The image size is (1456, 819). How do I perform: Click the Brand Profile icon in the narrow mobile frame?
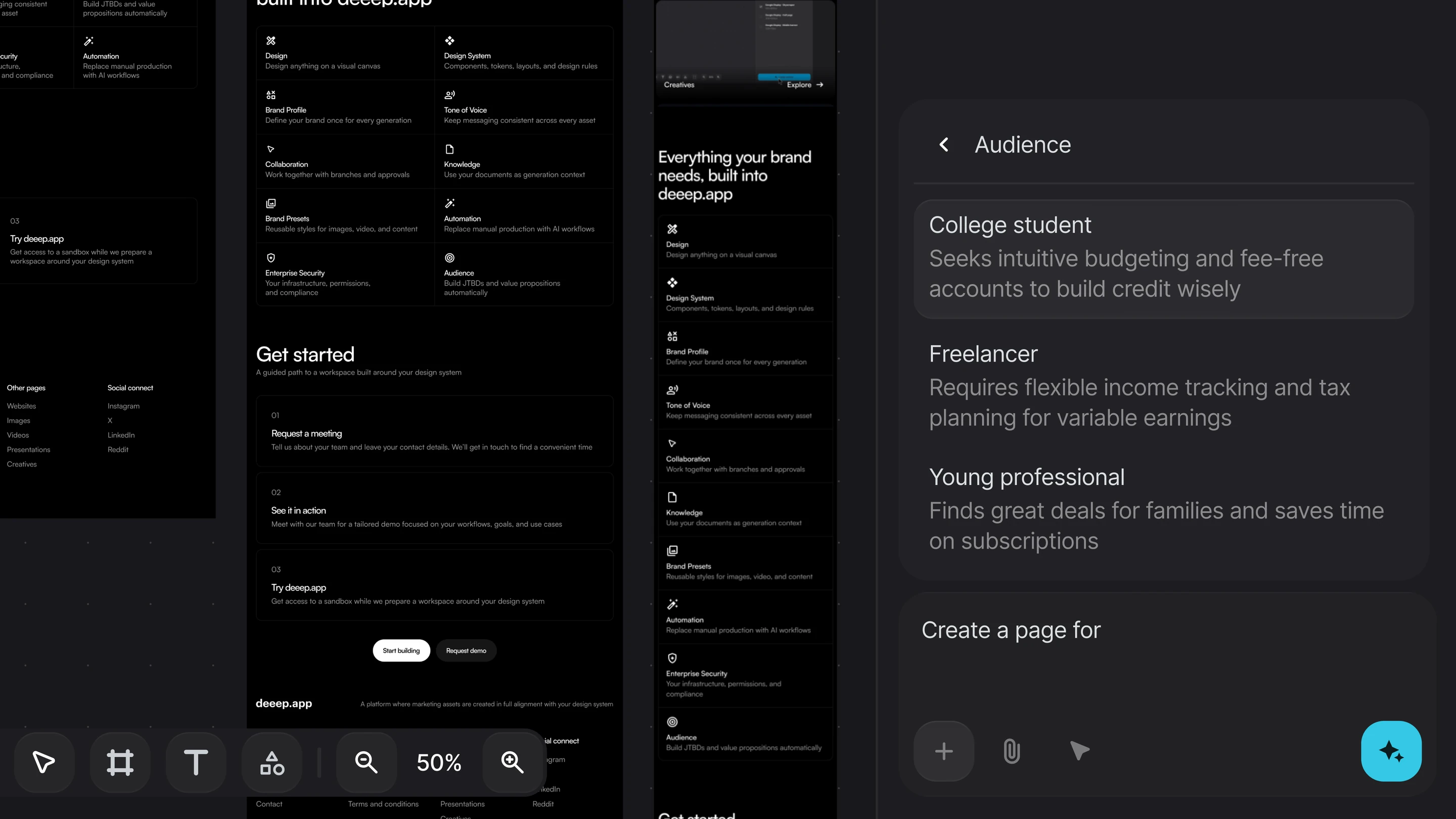(x=672, y=336)
